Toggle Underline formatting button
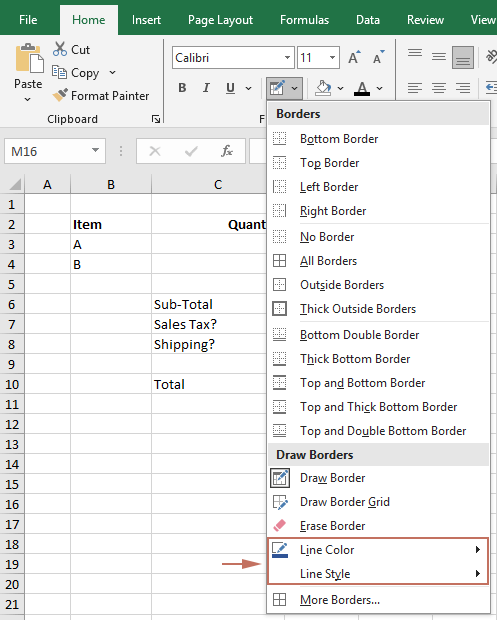The width and height of the screenshot is (497, 620). tap(230, 88)
